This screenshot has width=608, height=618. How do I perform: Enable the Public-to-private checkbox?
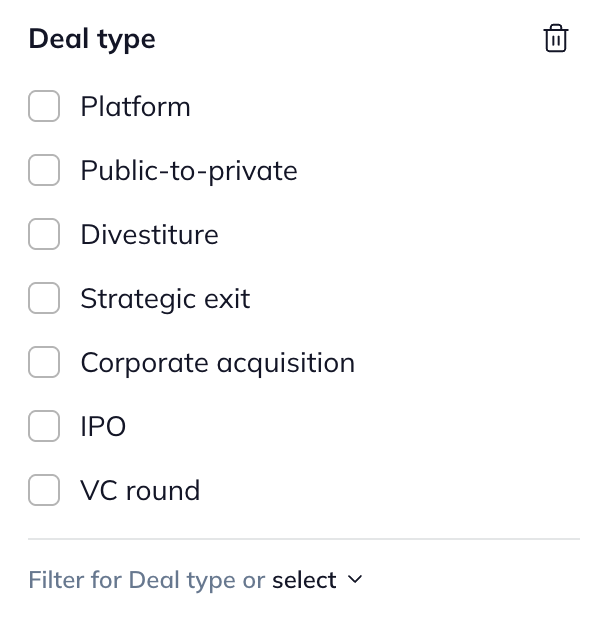point(44,171)
